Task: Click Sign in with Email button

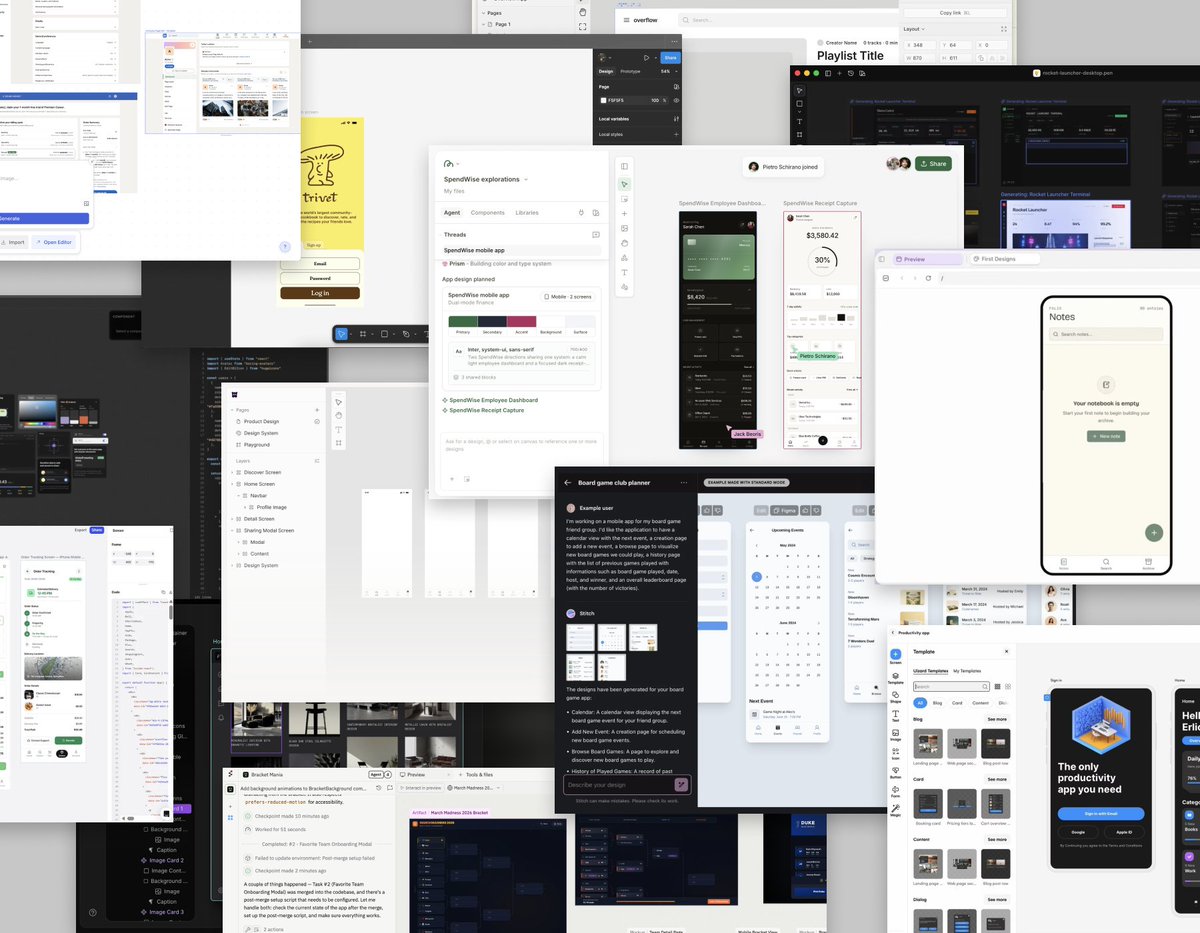Action: (x=1100, y=813)
